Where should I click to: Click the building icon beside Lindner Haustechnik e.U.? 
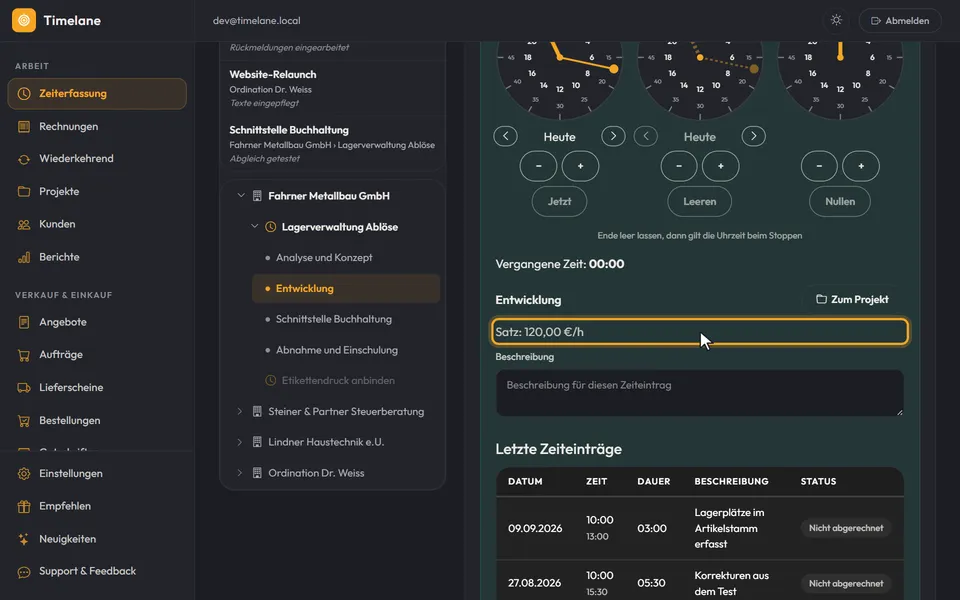tap(257, 442)
